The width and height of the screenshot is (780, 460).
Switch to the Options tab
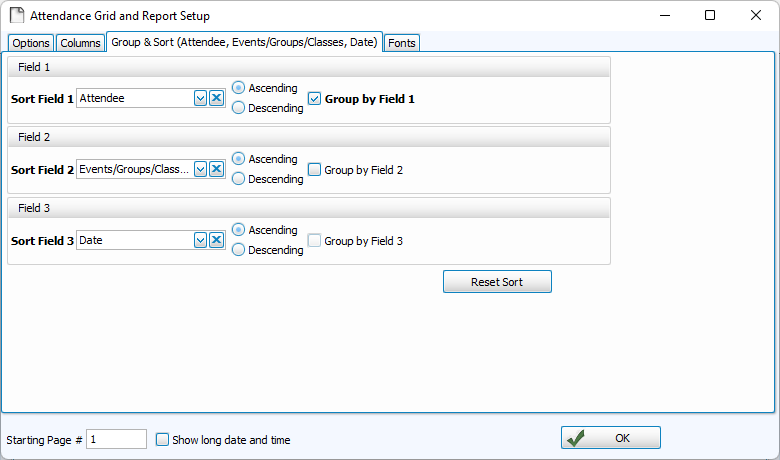pyautogui.click(x=31, y=43)
